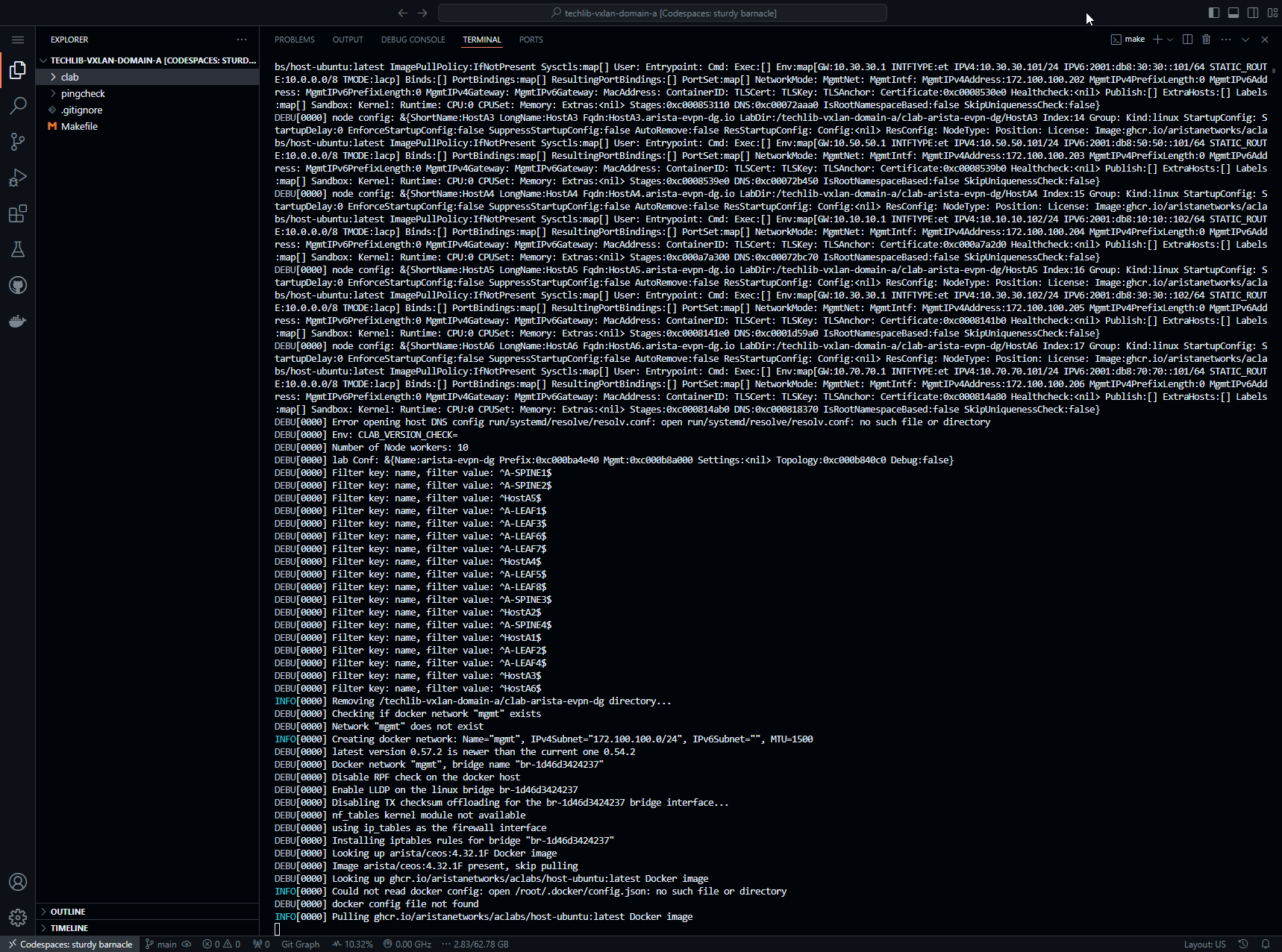The image size is (1282, 952).
Task: Expand the TIMELINE section
Action: [x=148, y=928]
